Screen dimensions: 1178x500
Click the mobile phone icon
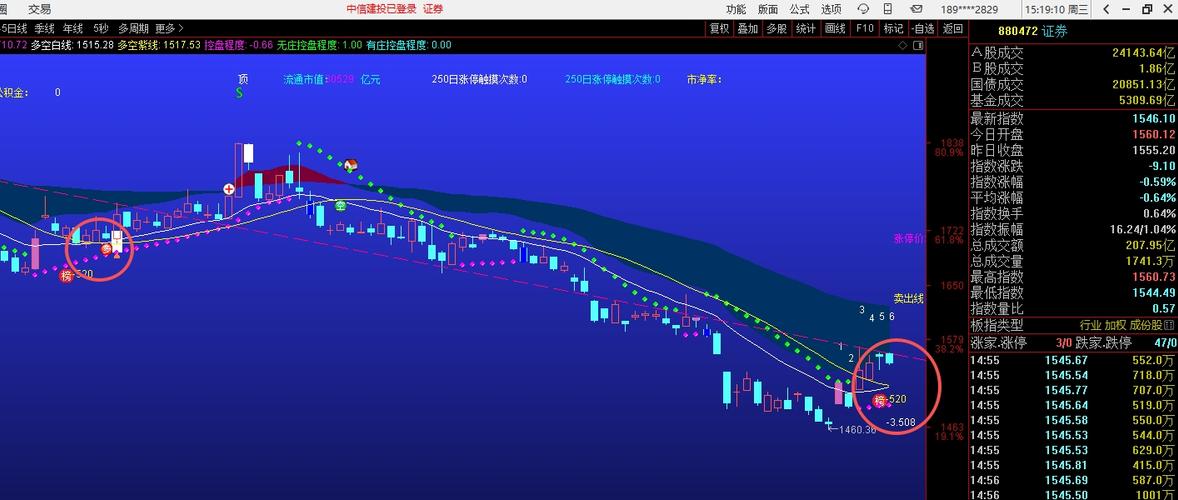(888, 9)
